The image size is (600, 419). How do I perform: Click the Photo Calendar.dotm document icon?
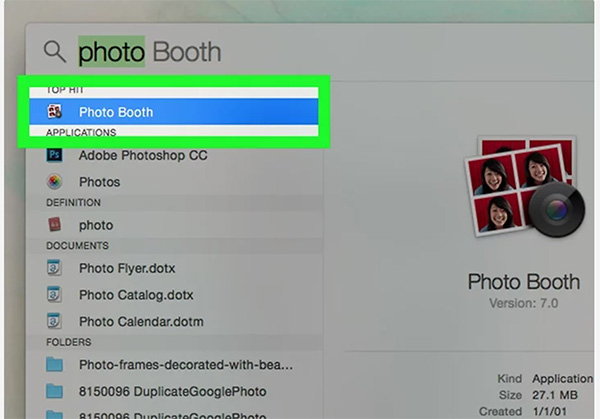(54, 321)
